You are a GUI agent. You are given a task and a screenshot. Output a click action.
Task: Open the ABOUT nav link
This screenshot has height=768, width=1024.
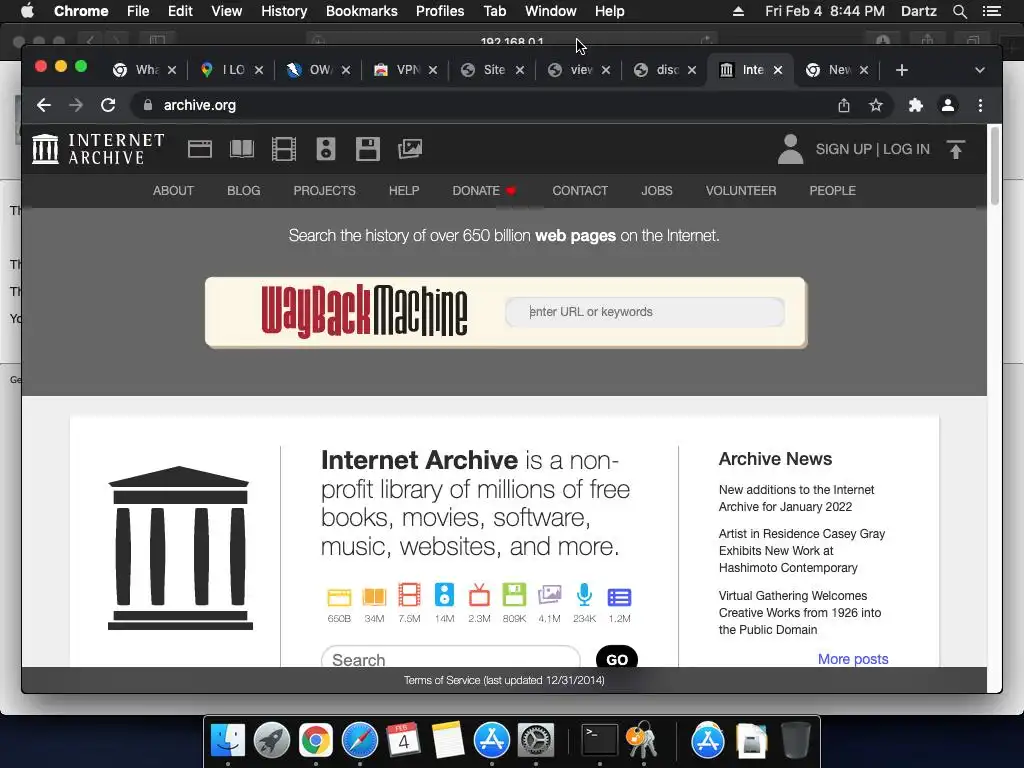(x=173, y=191)
